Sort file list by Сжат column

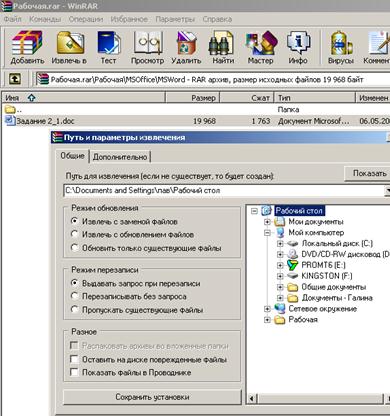(x=247, y=98)
